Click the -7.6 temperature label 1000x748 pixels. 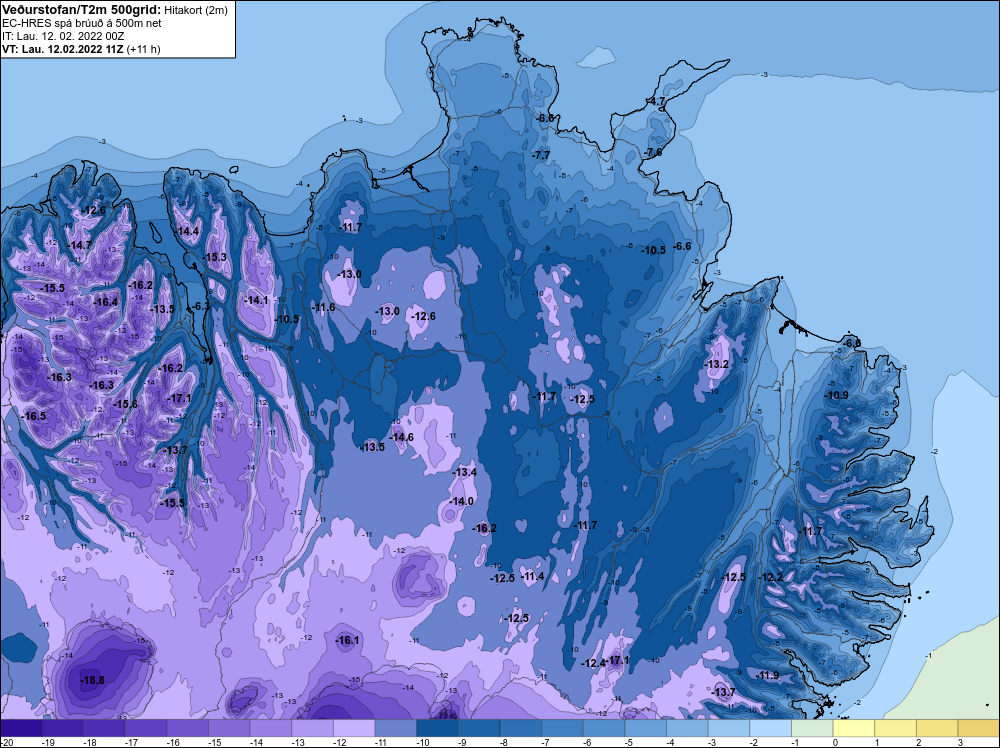[653, 152]
